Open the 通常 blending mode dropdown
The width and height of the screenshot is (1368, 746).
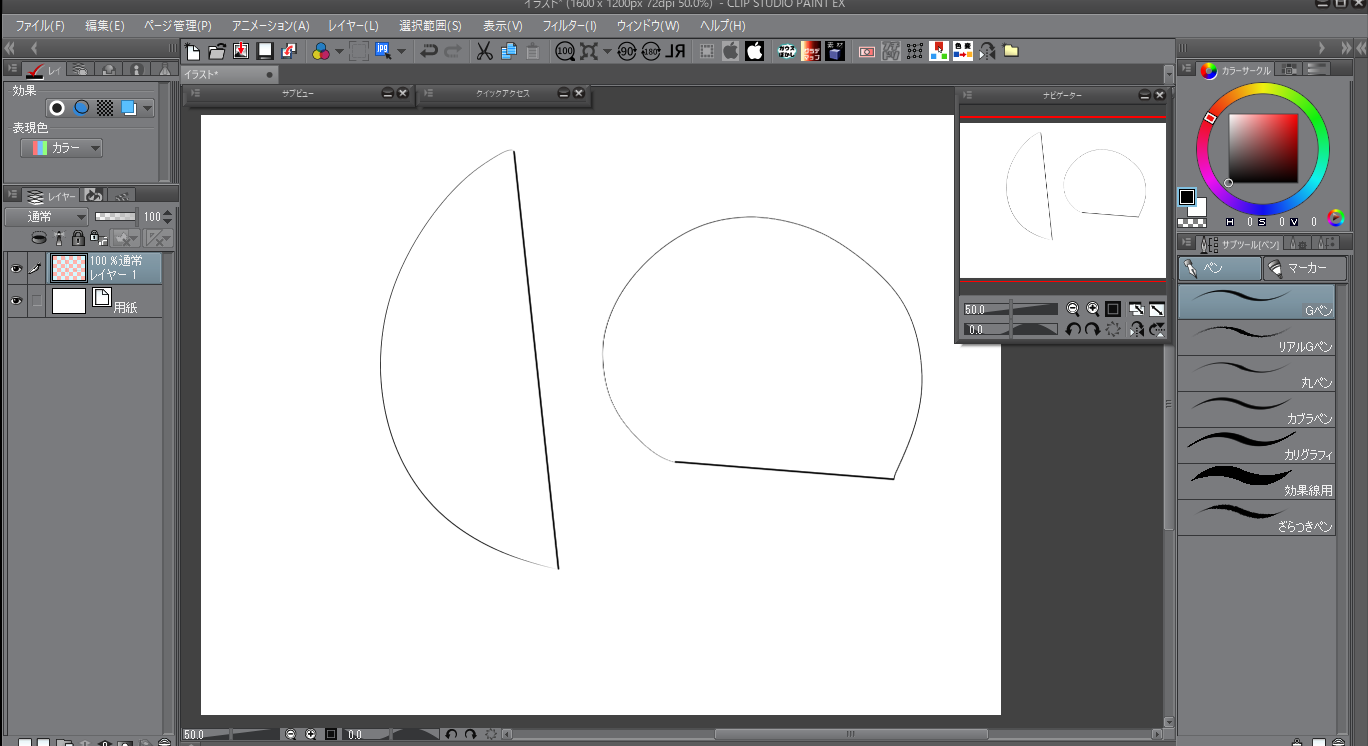(46, 217)
